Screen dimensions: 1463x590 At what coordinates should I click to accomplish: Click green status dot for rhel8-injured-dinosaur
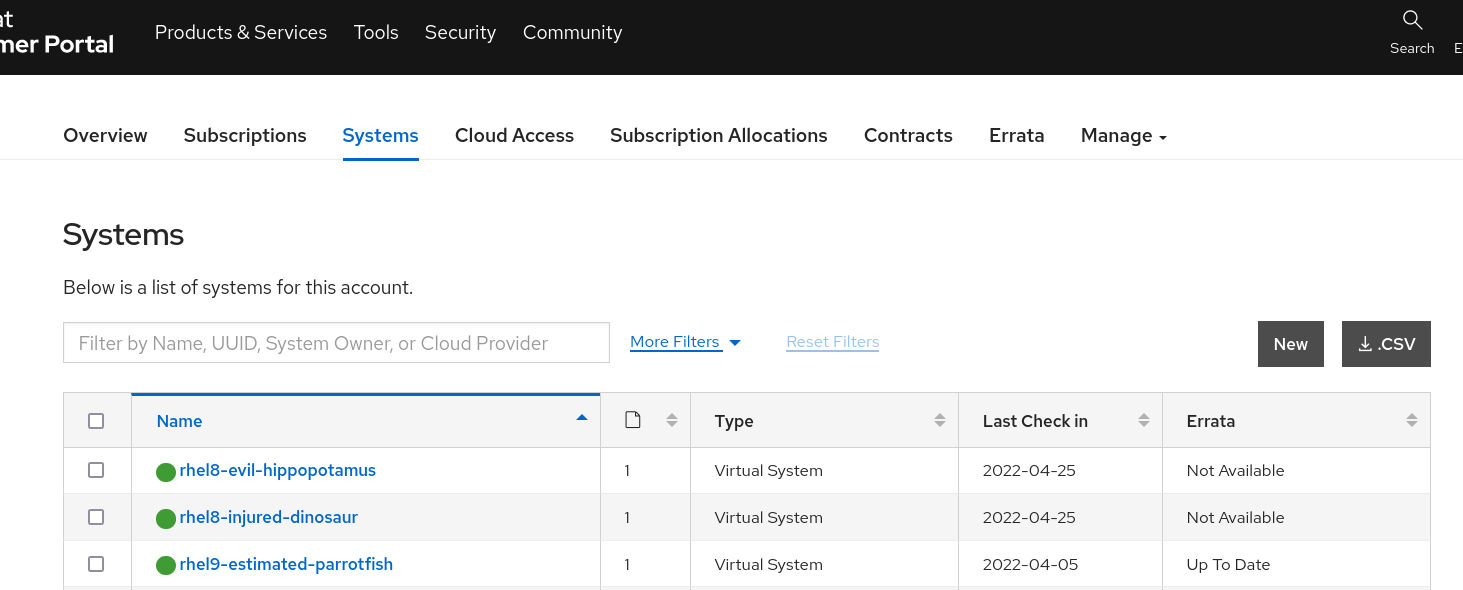166,519
